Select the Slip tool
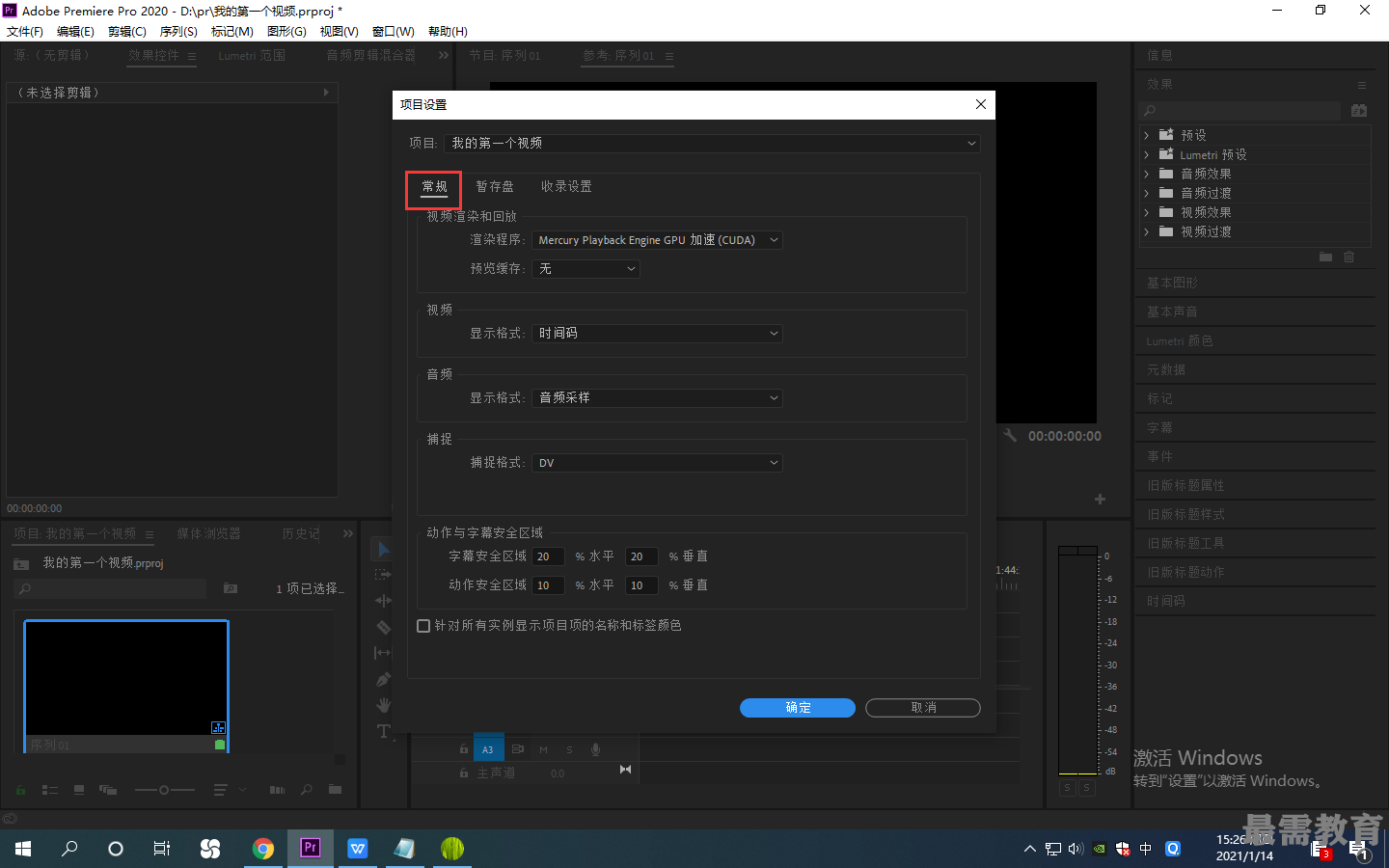Viewport: 1389px width, 868px height. (x=383, y=653)
